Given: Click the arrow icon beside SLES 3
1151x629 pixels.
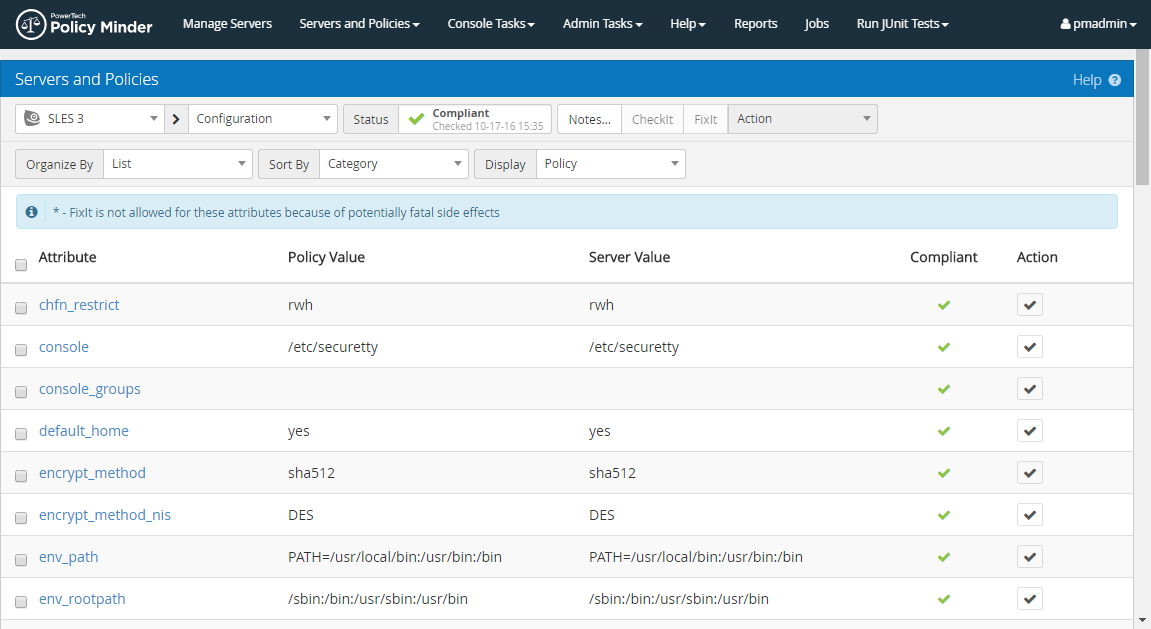Looking at the screenshot, I should point(176,119).
